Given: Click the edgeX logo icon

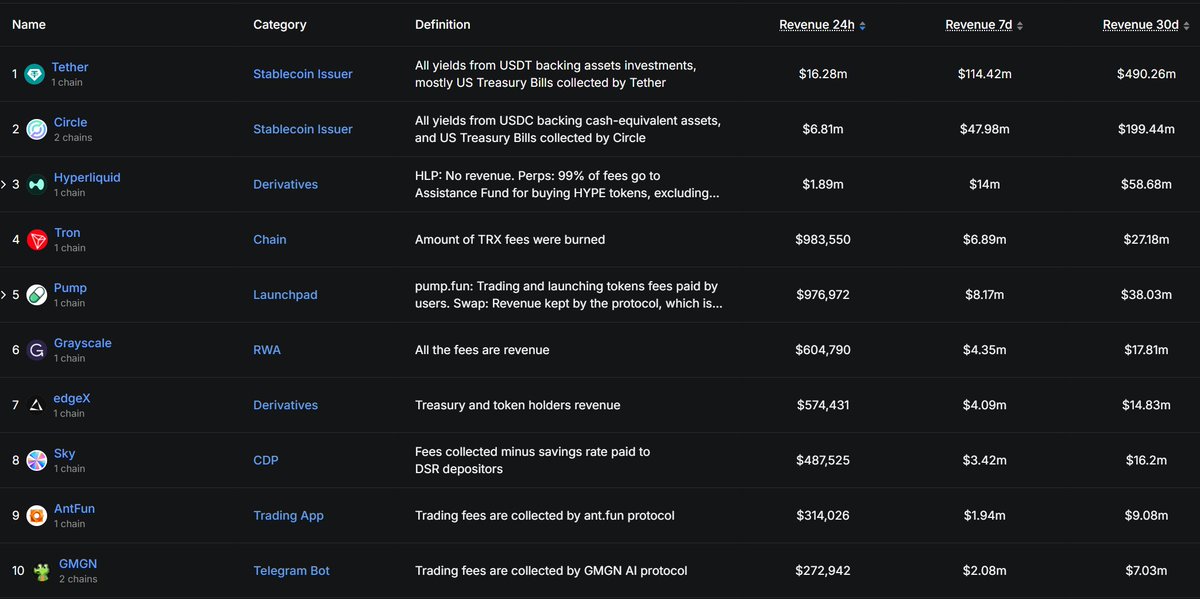Looking at the screenshot, I should coord(36,405).
